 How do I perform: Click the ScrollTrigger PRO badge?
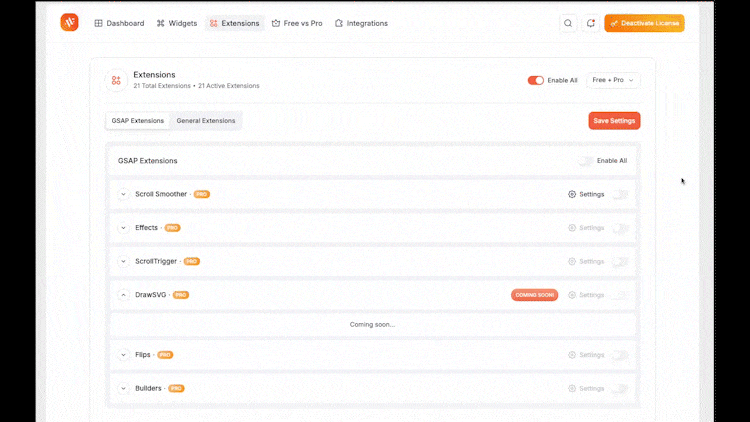point(192,261)
